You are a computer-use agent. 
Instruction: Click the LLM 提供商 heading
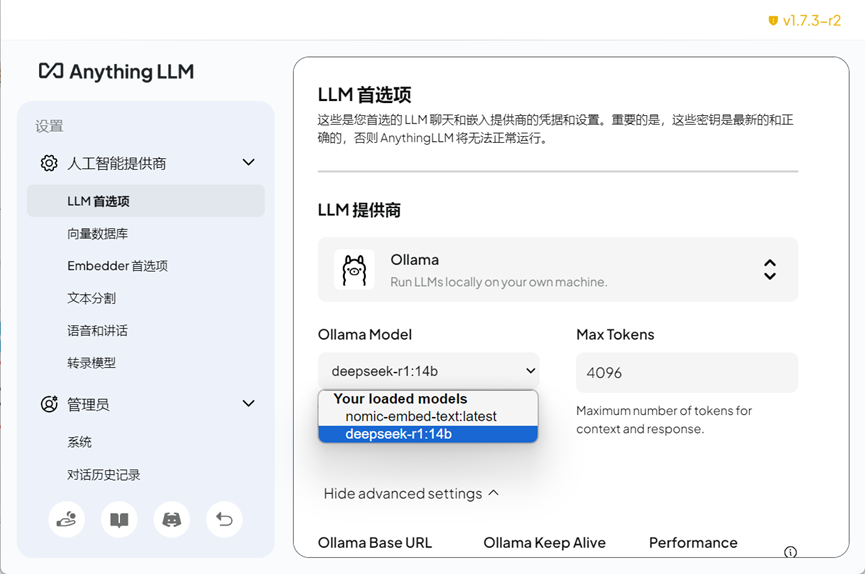pyautogui.click(x=359, y=210)
